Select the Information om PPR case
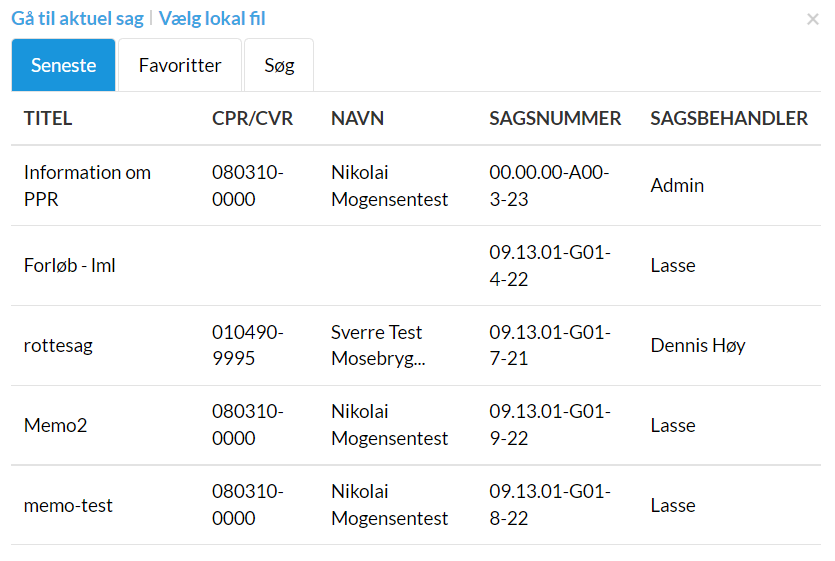 (87, 186)
